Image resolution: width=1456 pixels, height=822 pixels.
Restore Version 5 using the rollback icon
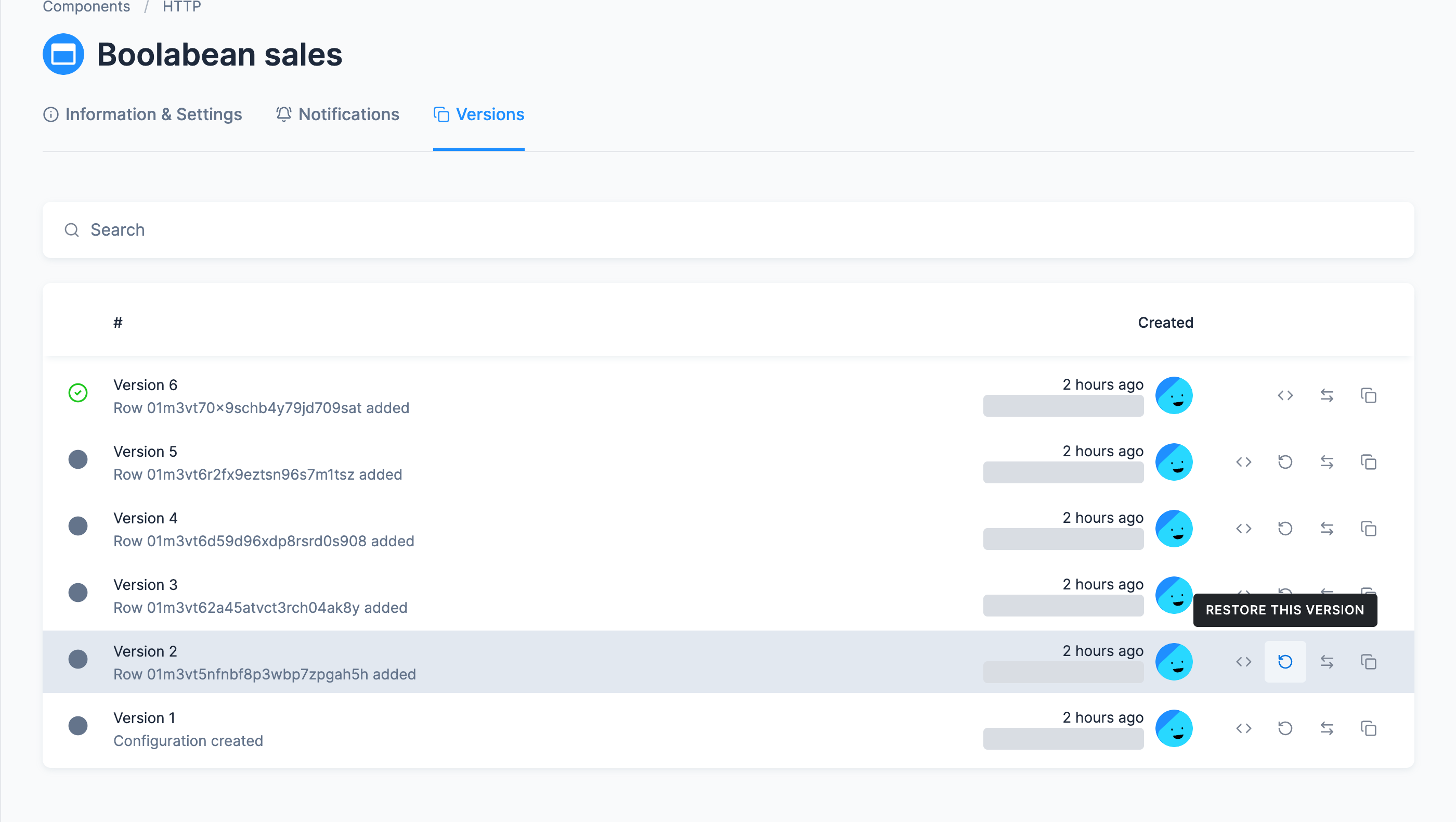point(1285,462)
